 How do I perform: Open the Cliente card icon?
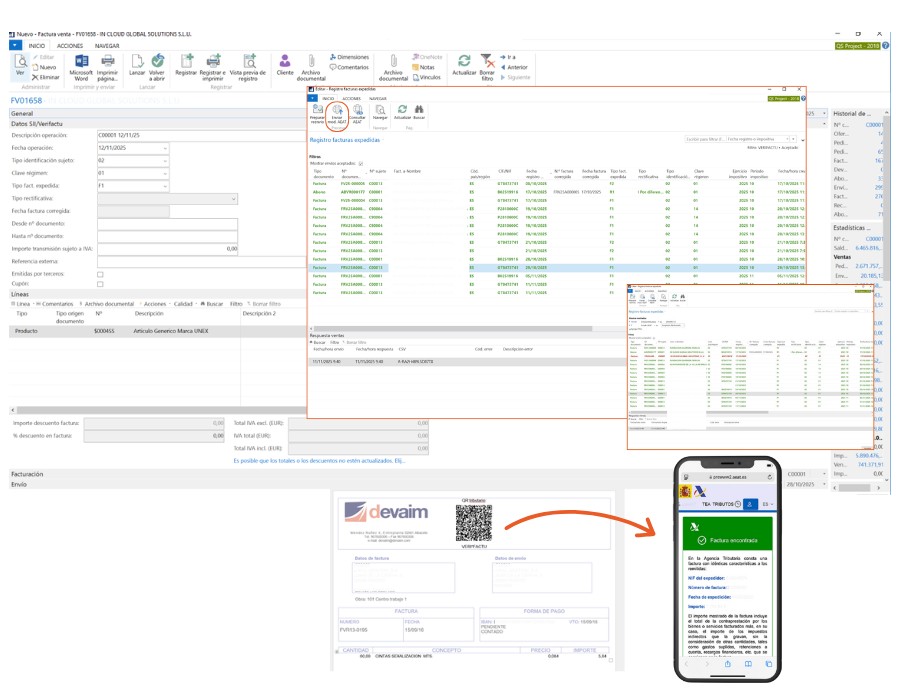pyautogui.click(x=285, y=63)
